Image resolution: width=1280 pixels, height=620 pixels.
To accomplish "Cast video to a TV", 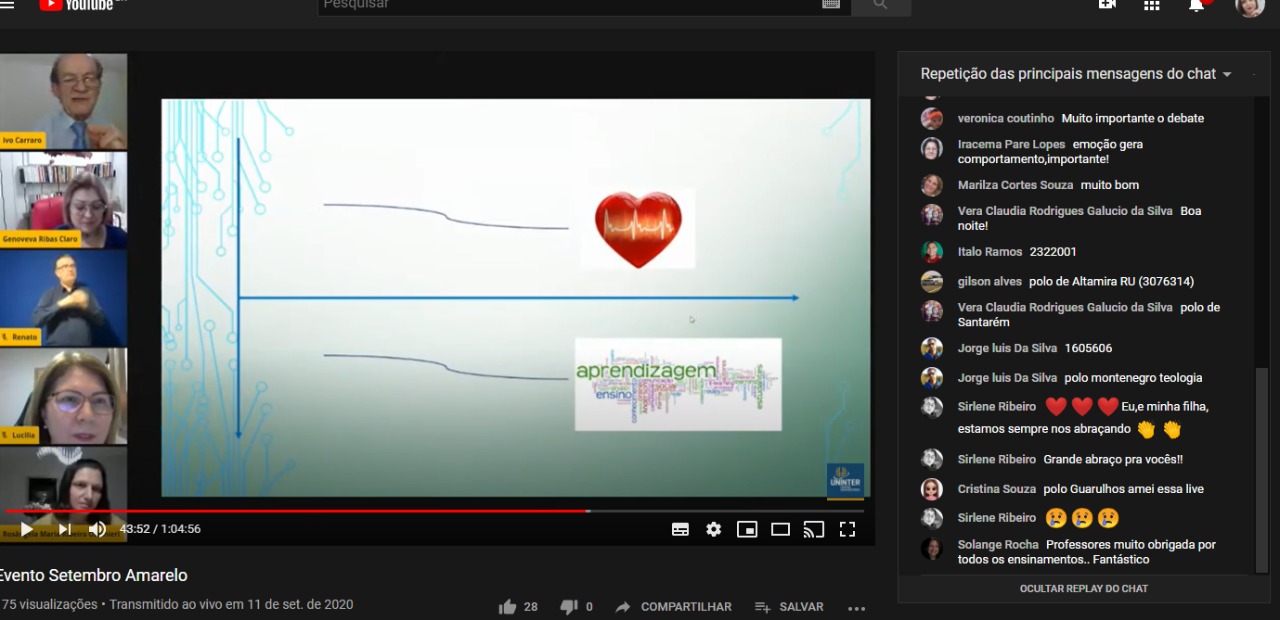I will tap(814, 529).
